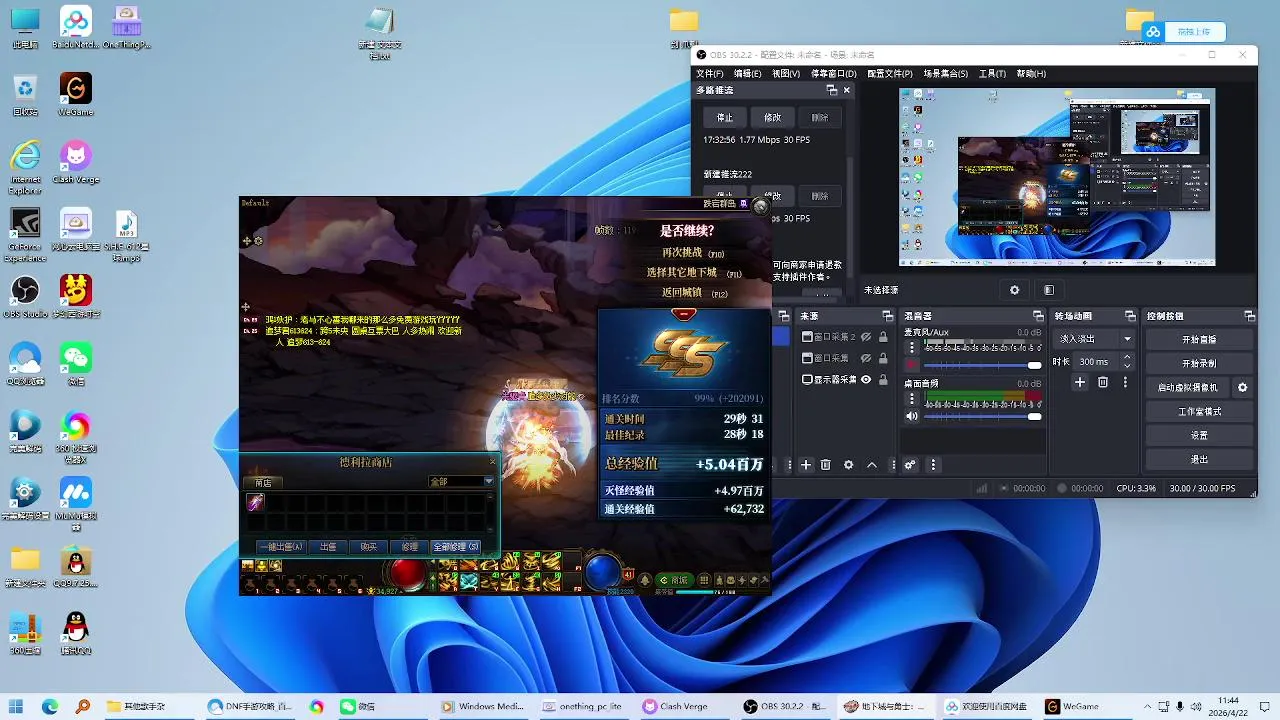Open 场景集合(S) menu in OBS

(x=946, y=73)
